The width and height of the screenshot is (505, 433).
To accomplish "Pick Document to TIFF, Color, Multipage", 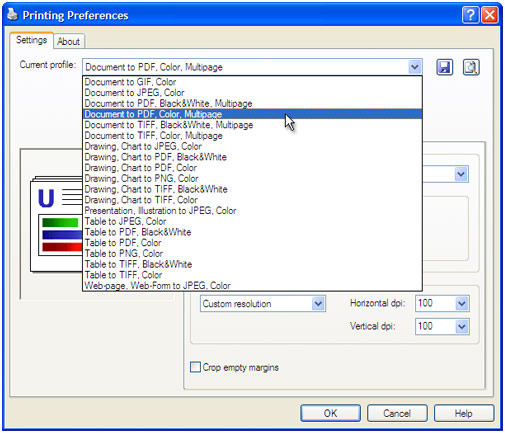I will tap(252, 136).
